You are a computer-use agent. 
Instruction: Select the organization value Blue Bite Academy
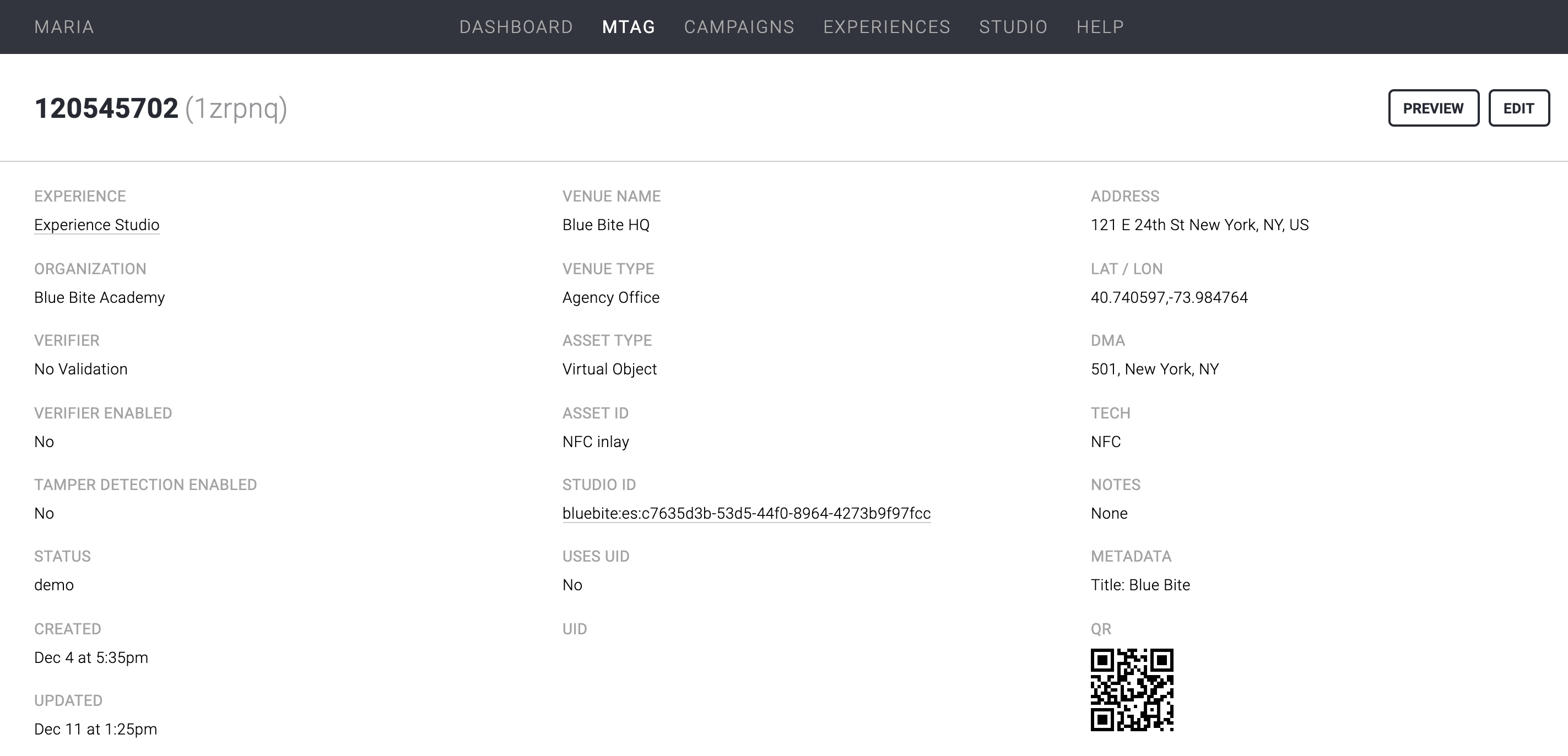99,297
